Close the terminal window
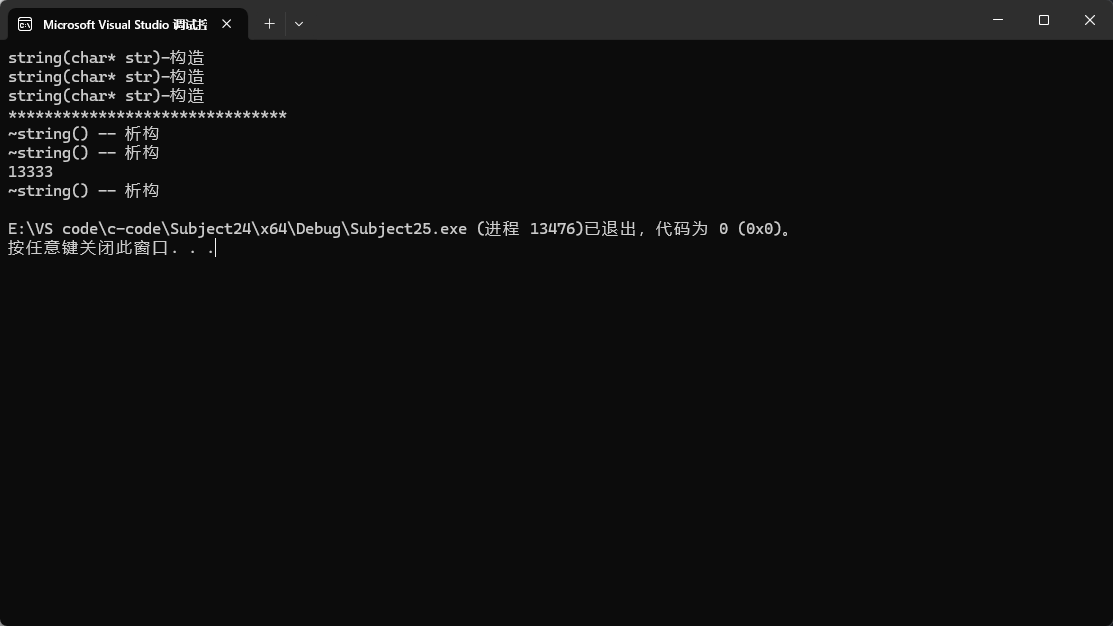 coord(1090,20)
